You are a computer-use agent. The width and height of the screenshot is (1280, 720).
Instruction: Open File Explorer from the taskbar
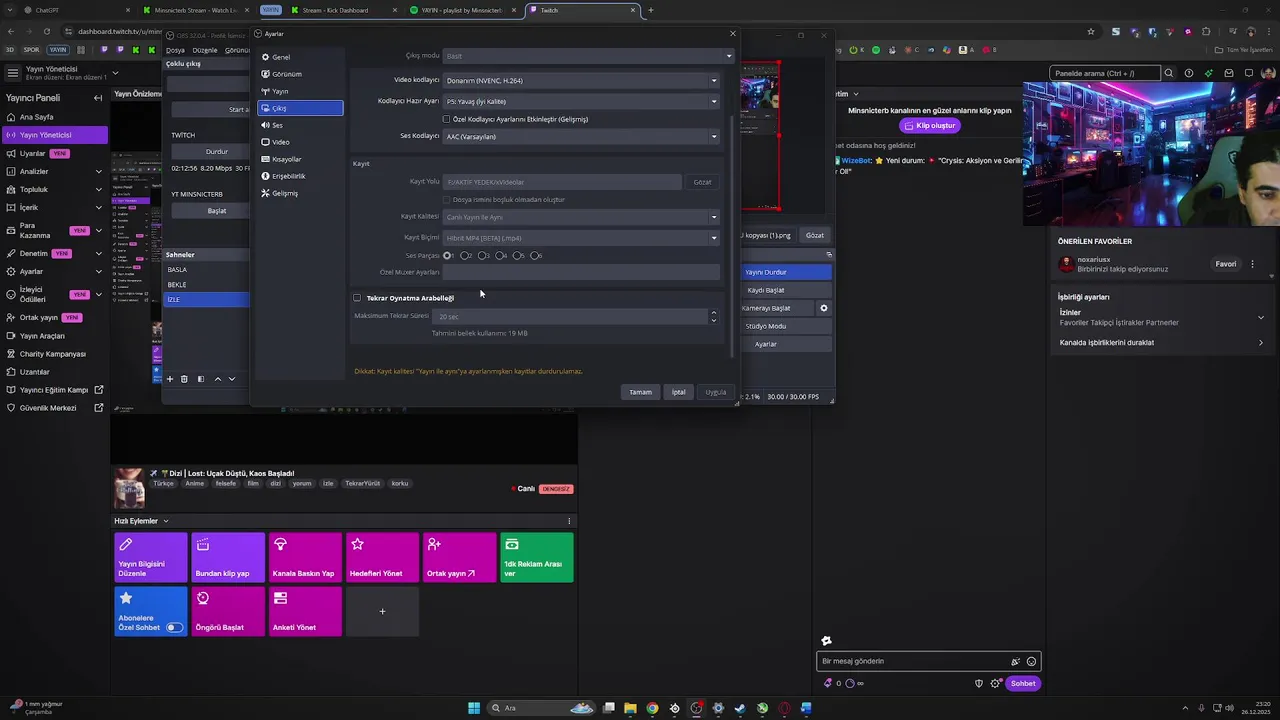630,708
